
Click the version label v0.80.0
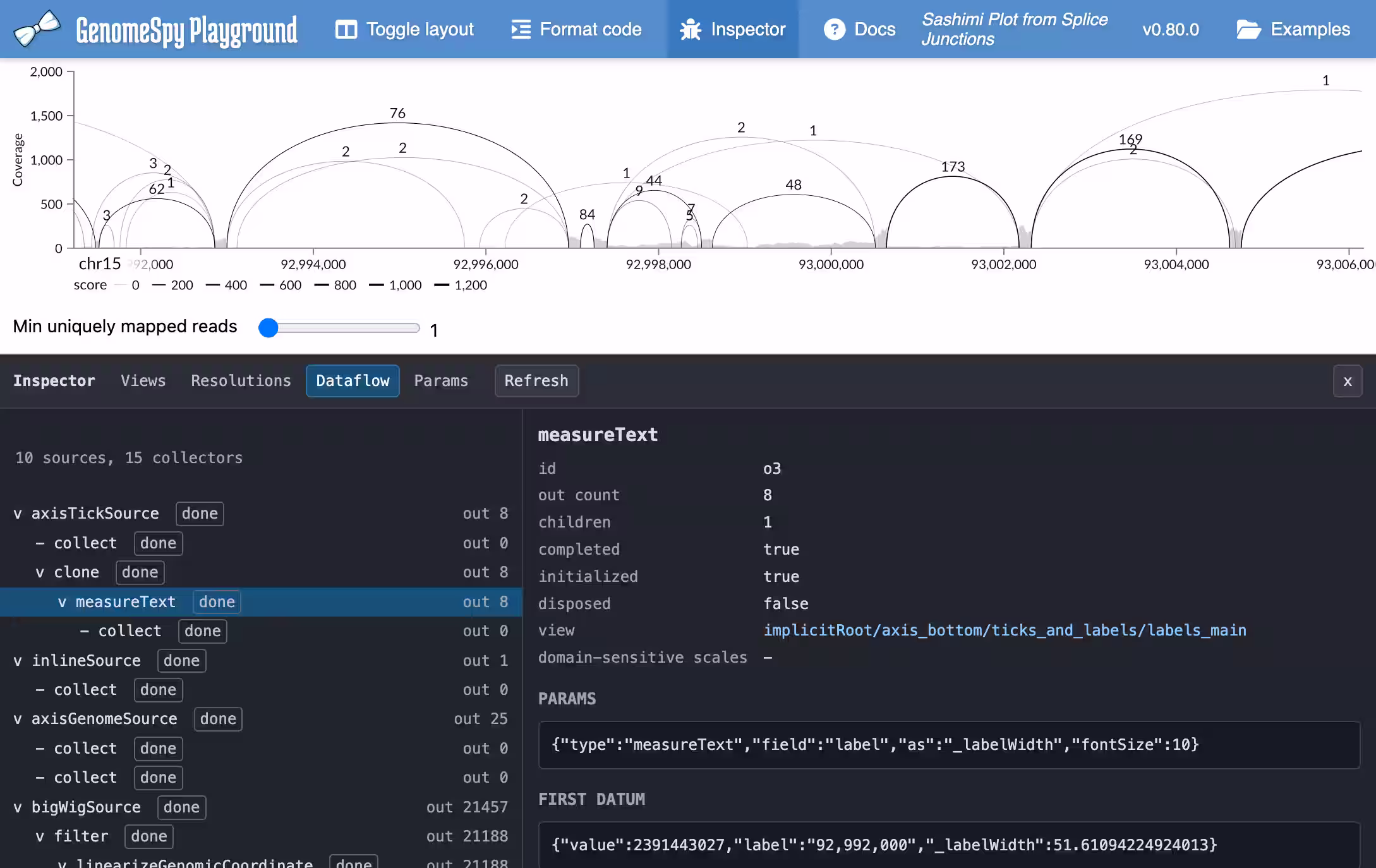click(x=1171, y=30)
